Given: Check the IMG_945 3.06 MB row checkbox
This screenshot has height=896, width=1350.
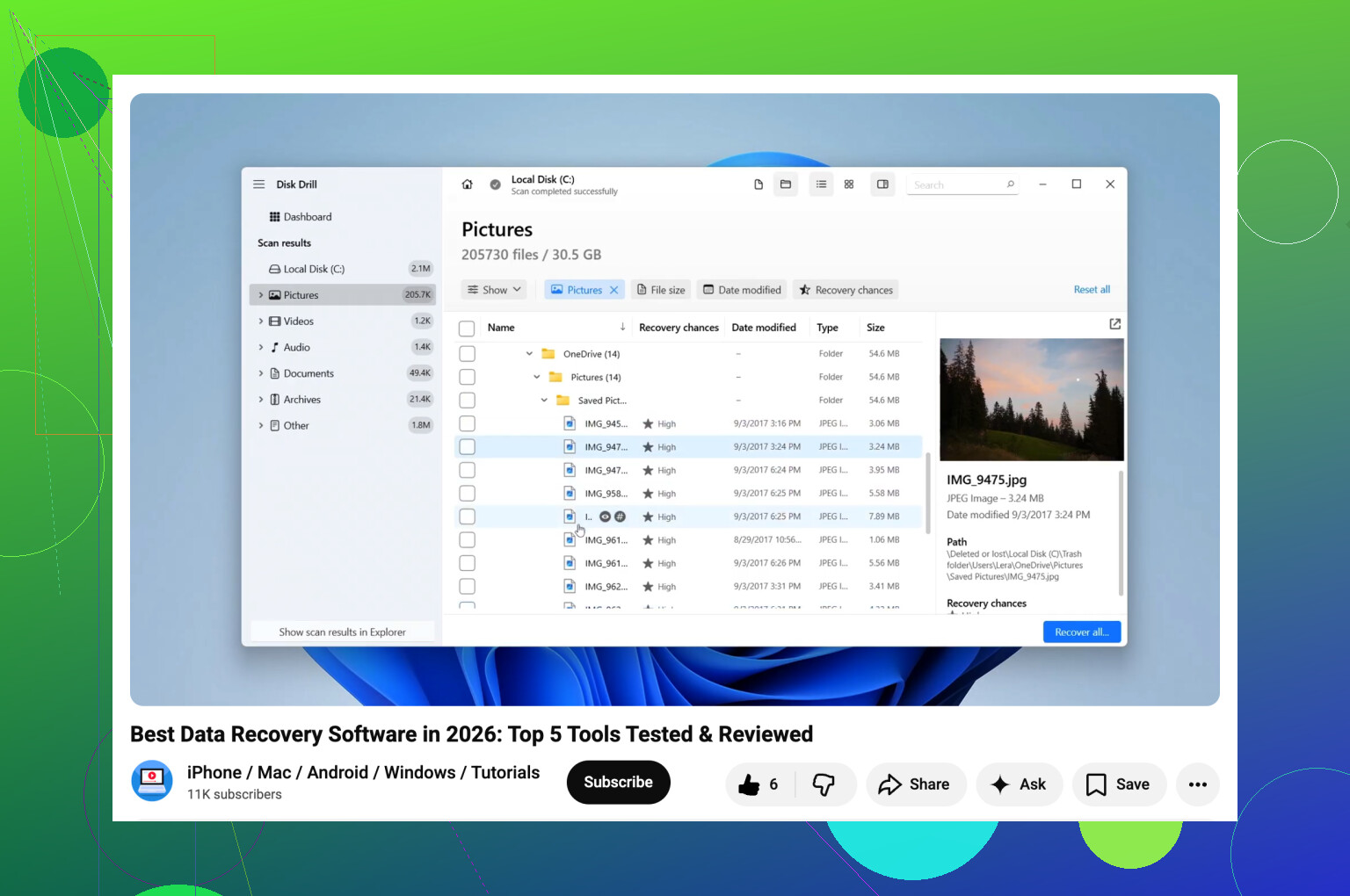Looking at the screenshot, I should coord(468,423).
